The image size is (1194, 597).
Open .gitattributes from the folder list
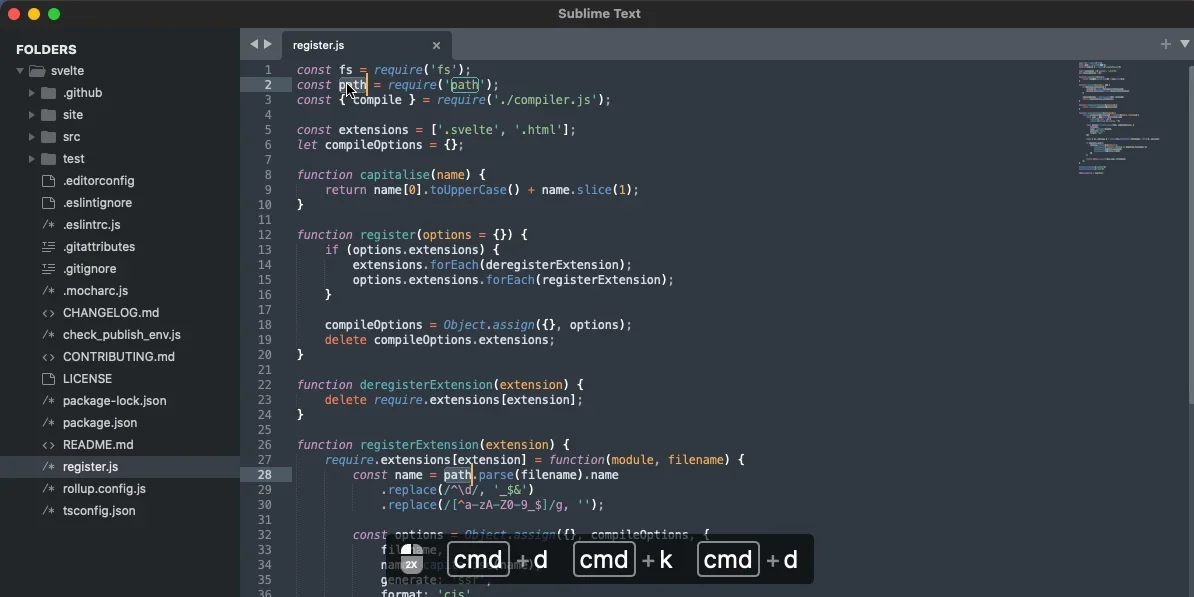pyautogui.click(x=99, y=247)
